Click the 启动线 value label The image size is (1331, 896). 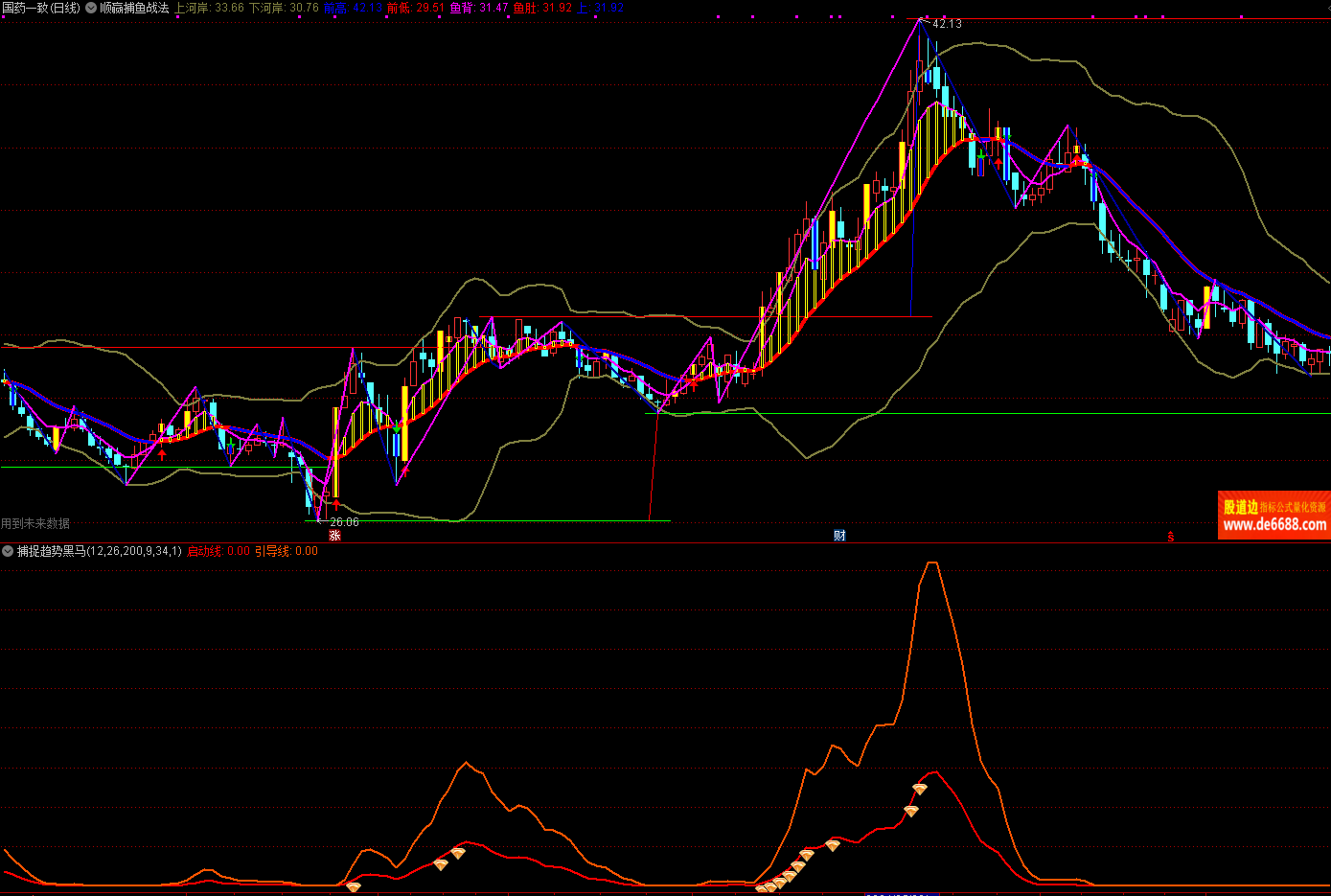(x=218, y=551)
